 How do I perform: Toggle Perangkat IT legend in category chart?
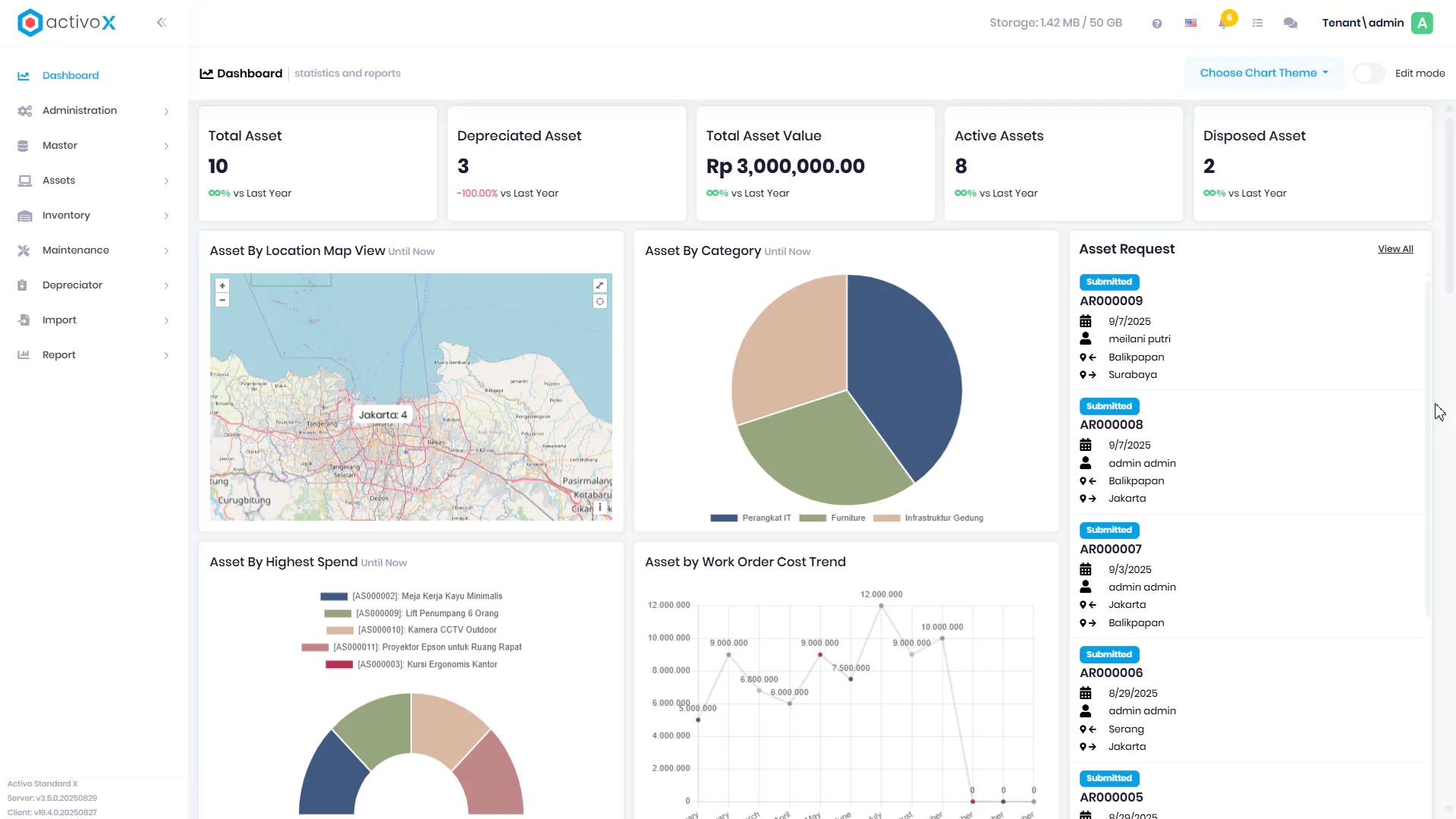[750, 518]
